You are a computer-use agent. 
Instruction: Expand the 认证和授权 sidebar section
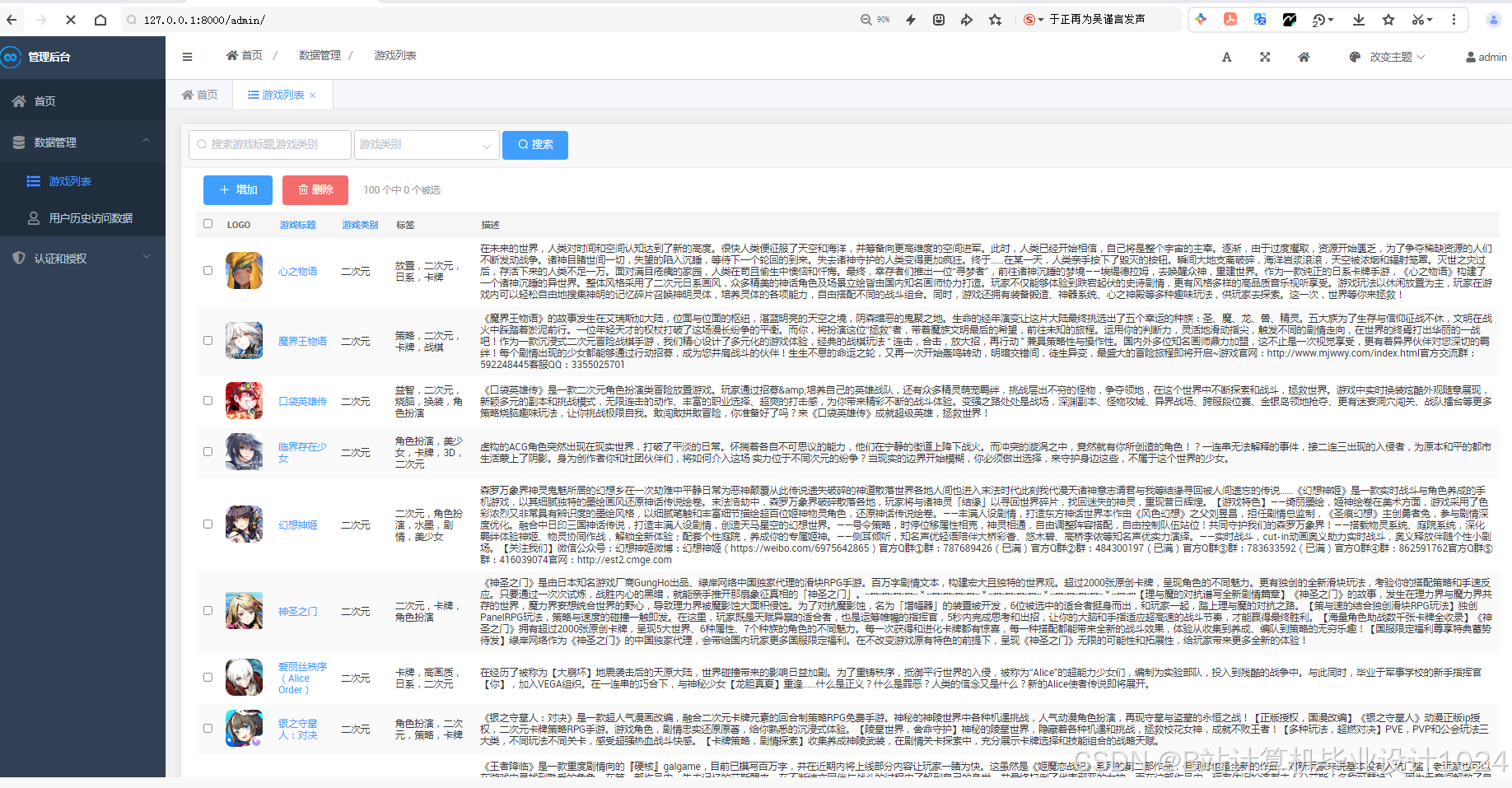[x=82, y=259]
